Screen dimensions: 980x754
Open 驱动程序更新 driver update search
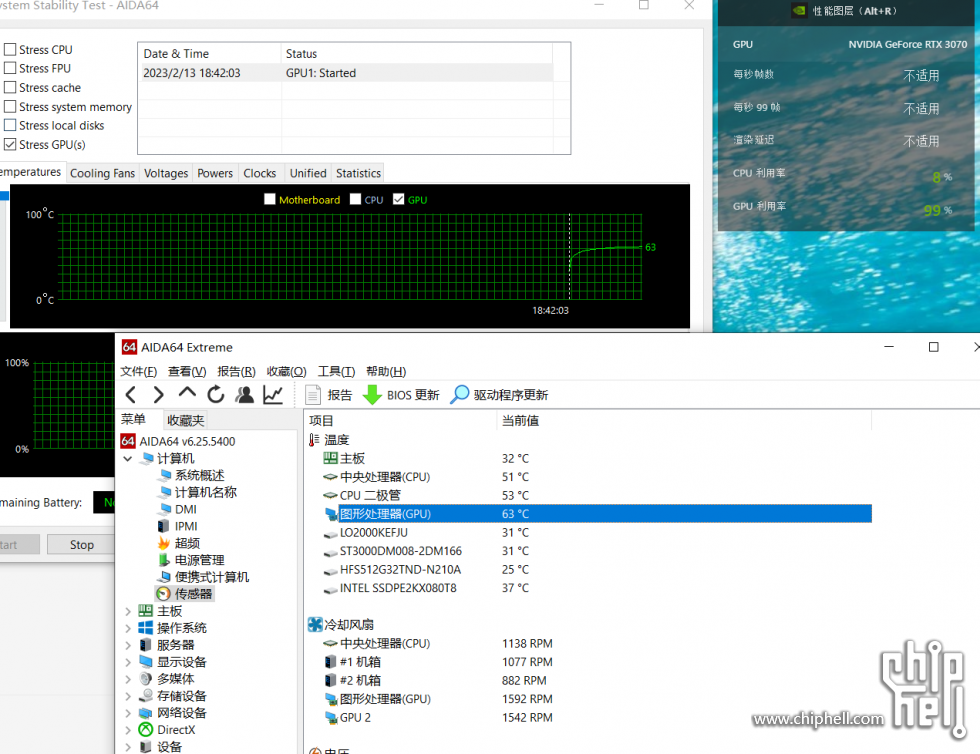click(x=499, y=395)
